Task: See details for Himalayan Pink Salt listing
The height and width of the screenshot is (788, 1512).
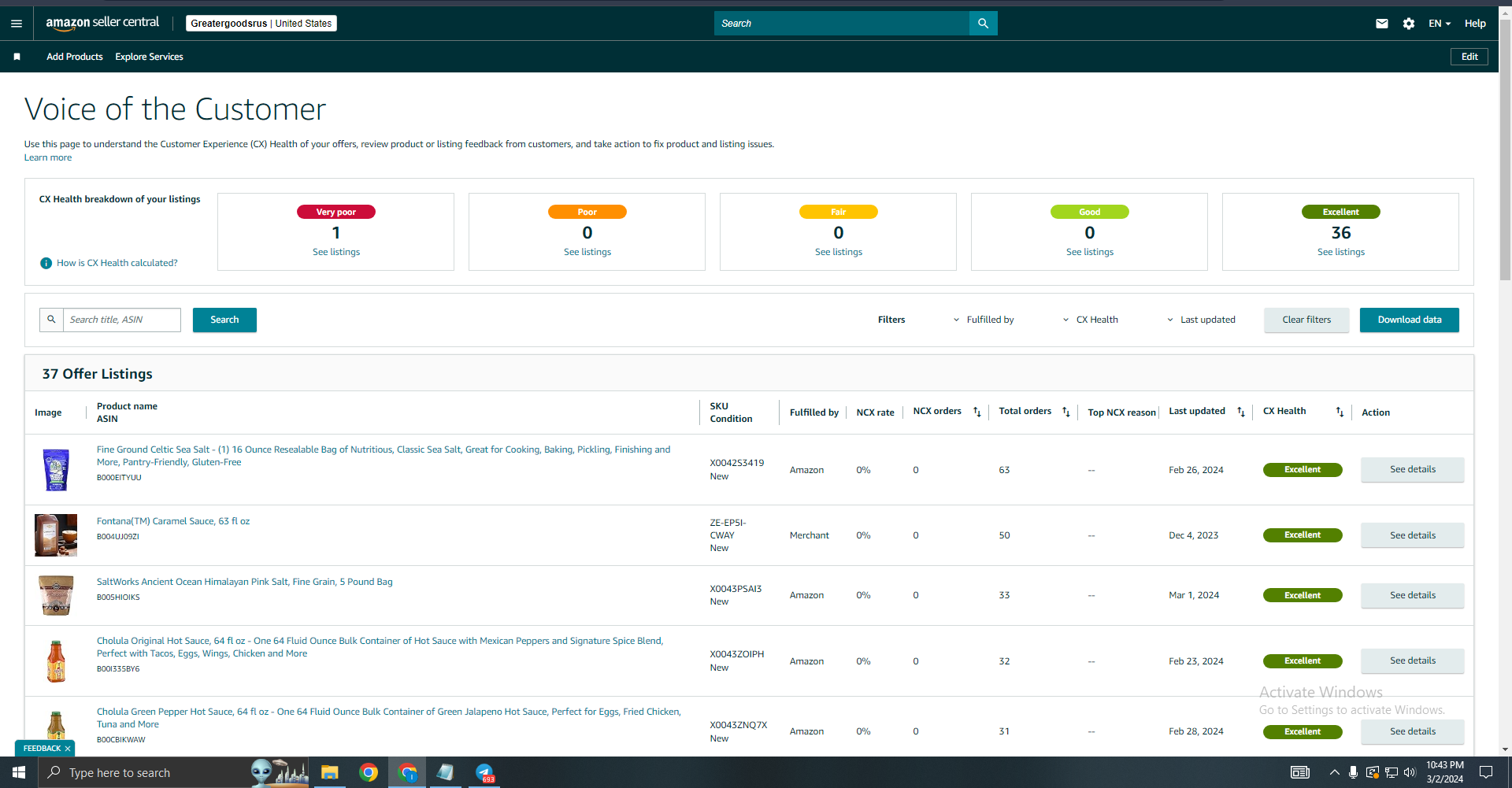Action: point(1413,595)
